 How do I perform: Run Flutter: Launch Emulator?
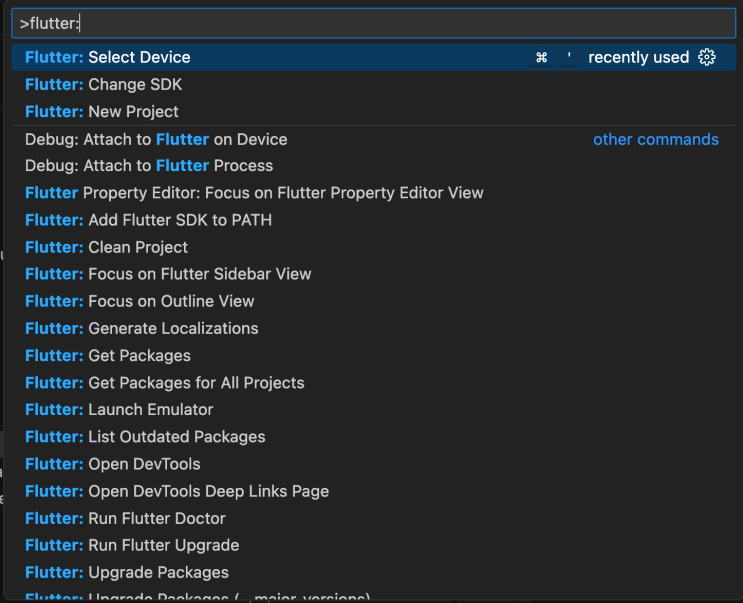click(373, 410)
